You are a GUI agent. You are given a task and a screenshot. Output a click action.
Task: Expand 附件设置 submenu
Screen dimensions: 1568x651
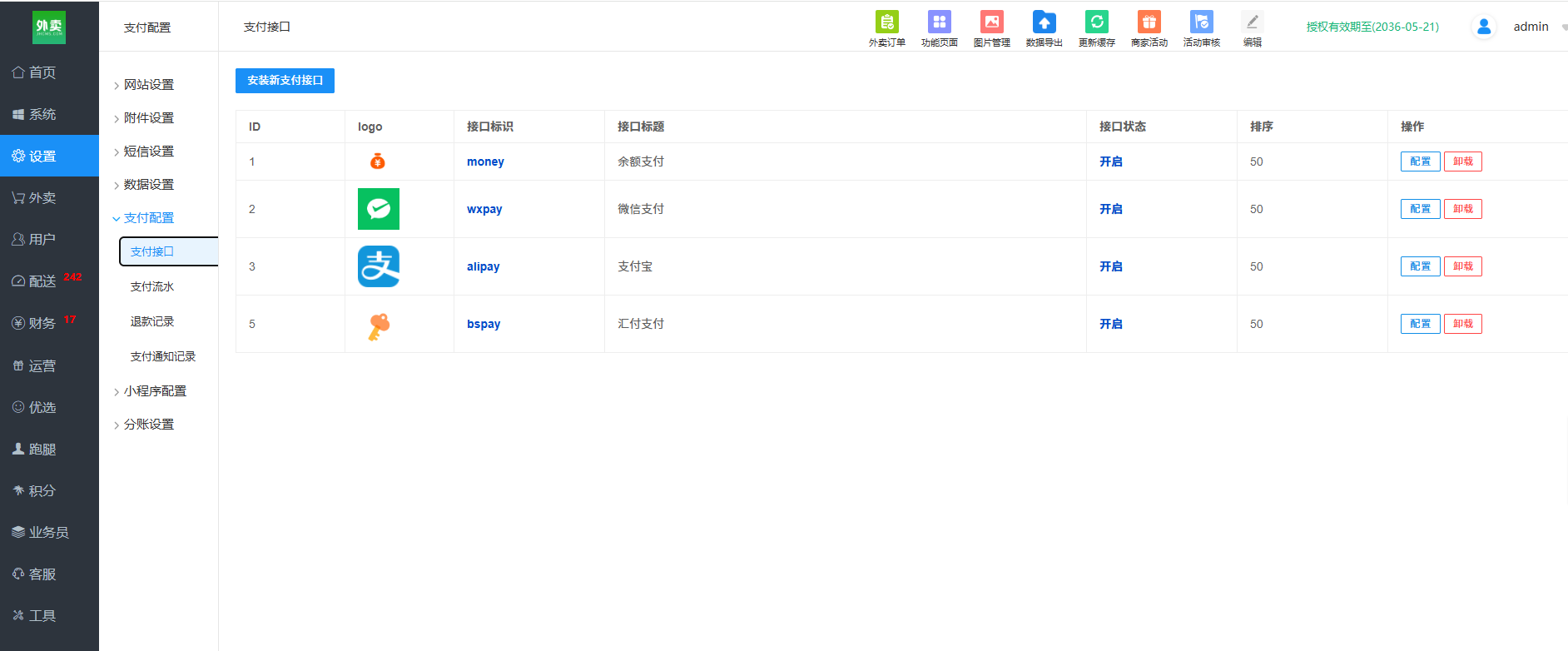pyautogui.click(x=148, y=118)
